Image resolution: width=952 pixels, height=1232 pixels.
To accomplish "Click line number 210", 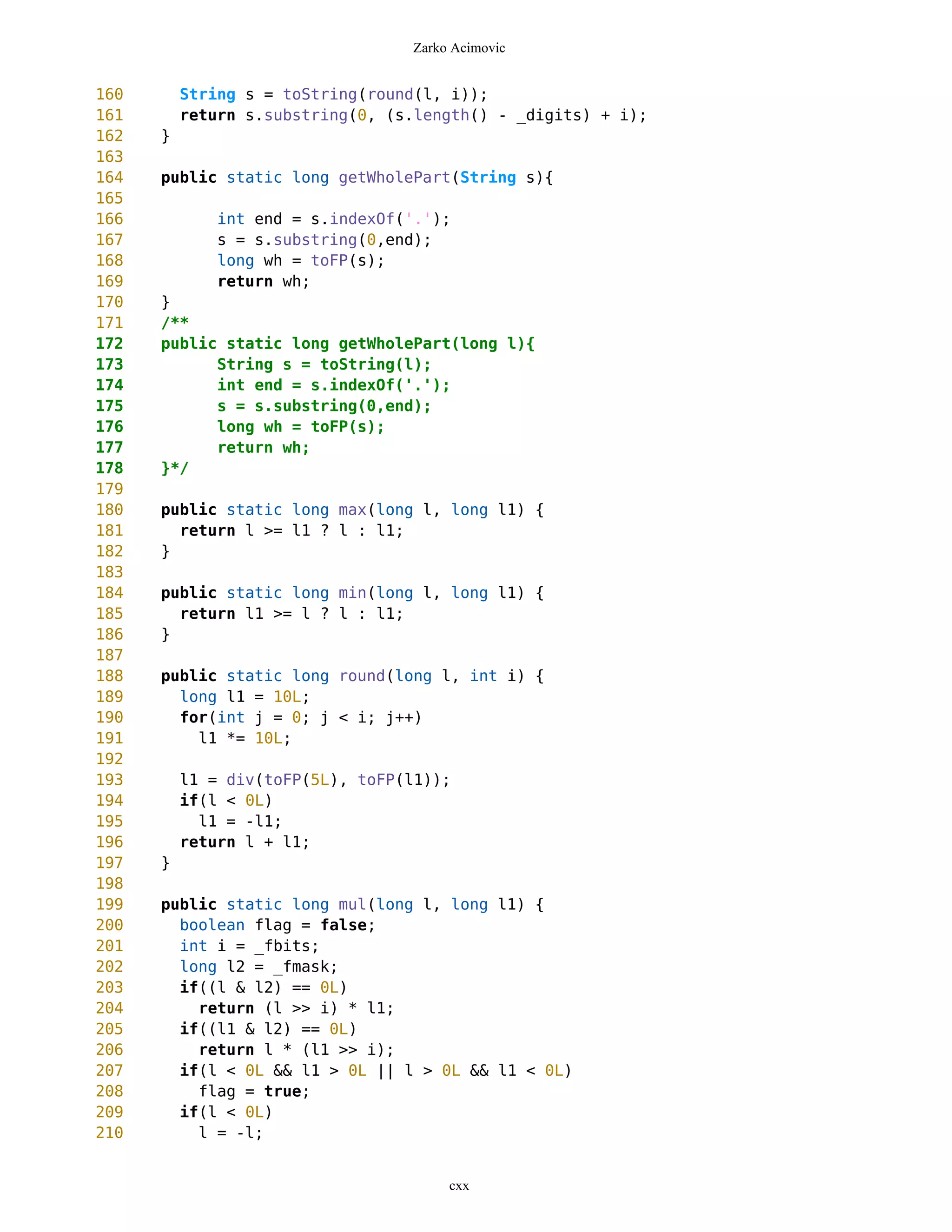I will point(109,1133).
